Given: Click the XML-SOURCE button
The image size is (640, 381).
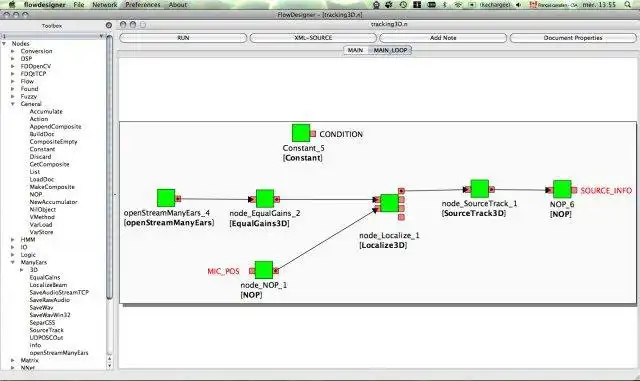Looking at the screenshot, I should click(x=313, y=38).
